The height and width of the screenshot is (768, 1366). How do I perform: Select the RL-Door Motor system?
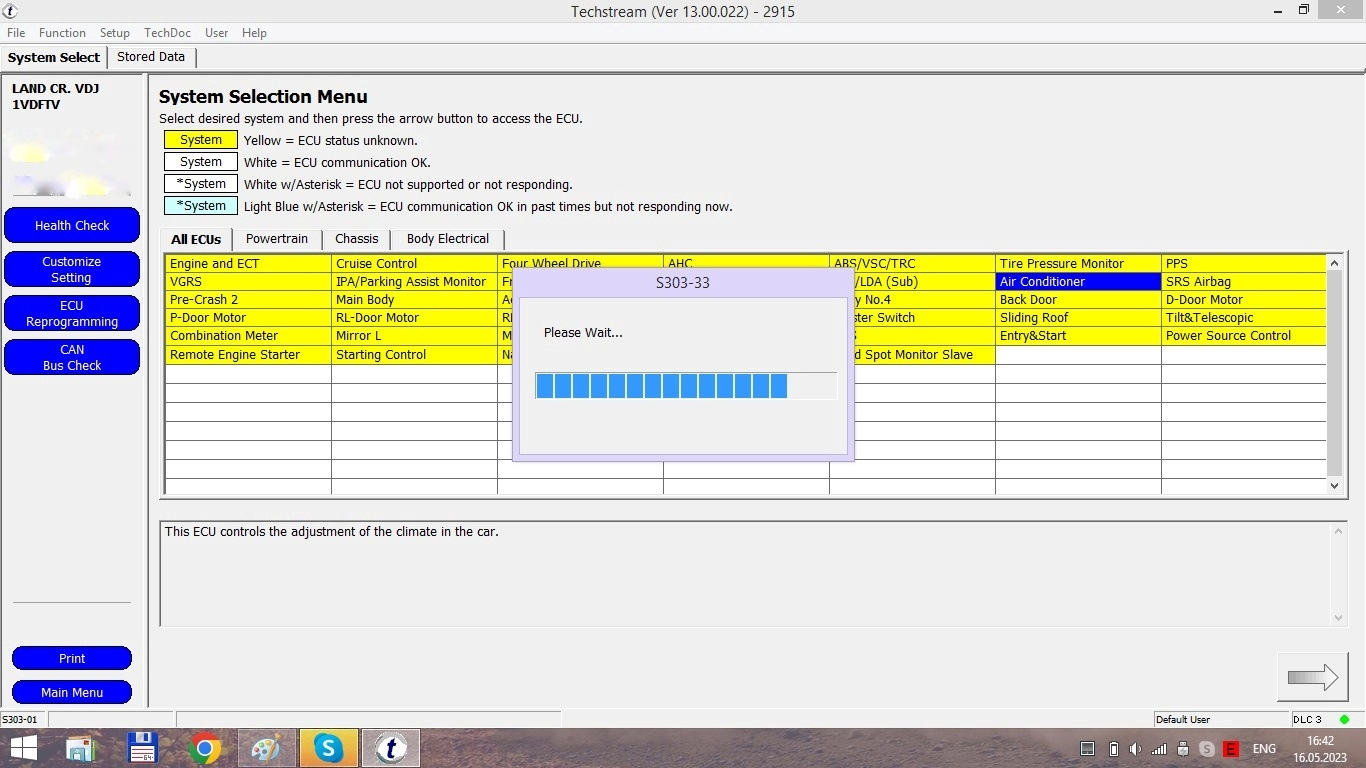414,318
